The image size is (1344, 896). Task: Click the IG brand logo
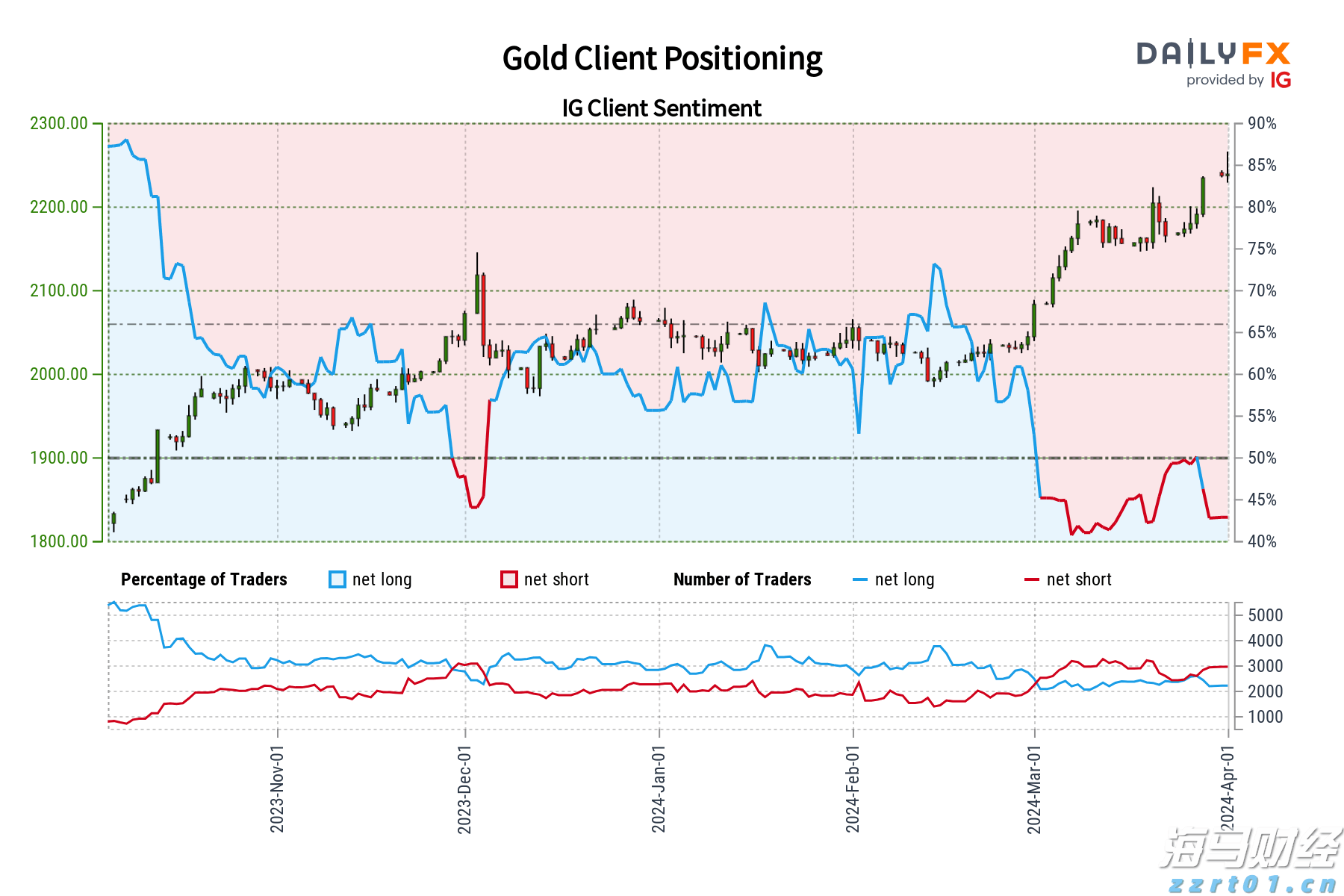click(1281, 80)
